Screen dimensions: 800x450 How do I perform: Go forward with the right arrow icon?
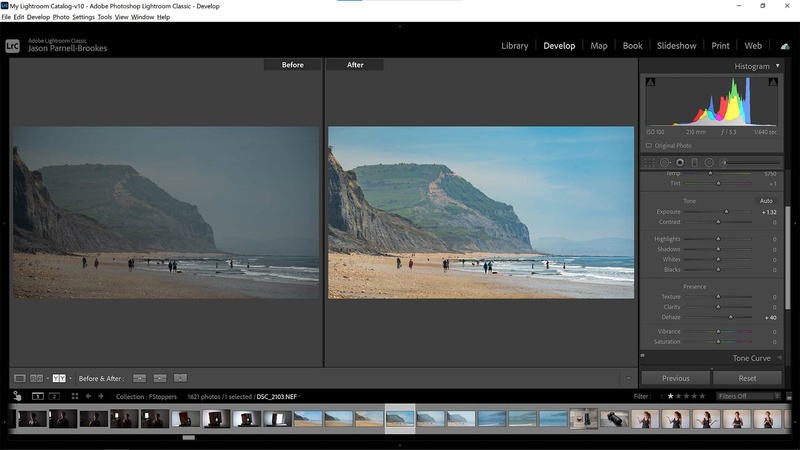(x=101, y=396)
